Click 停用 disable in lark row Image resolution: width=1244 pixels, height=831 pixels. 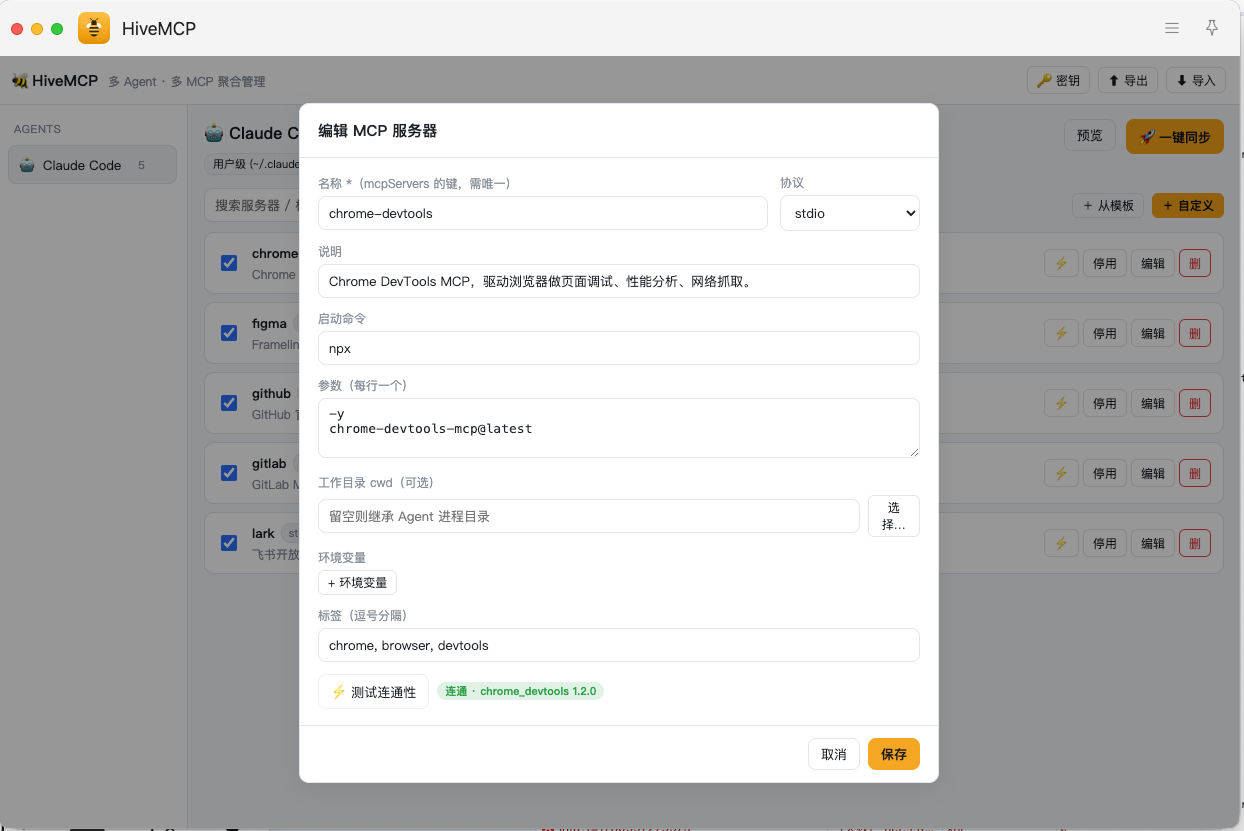pyautogui.click(x=1105, y=543)
